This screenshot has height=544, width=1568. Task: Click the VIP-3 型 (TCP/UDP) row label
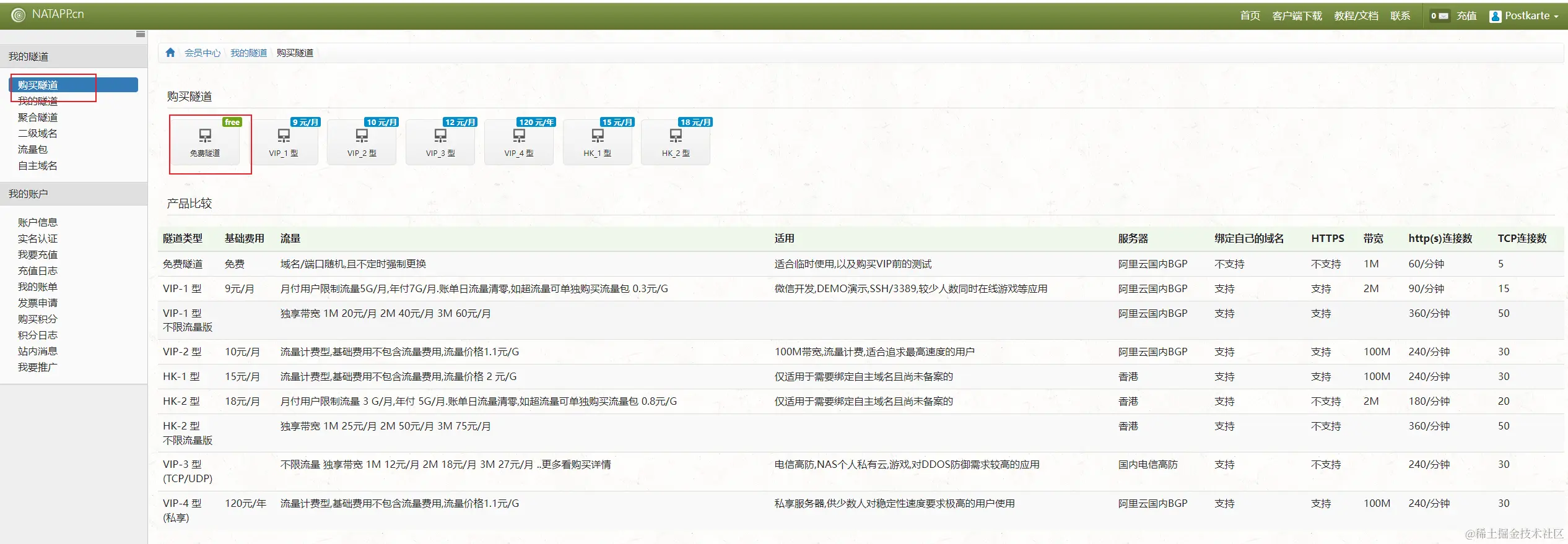point(188,471)
